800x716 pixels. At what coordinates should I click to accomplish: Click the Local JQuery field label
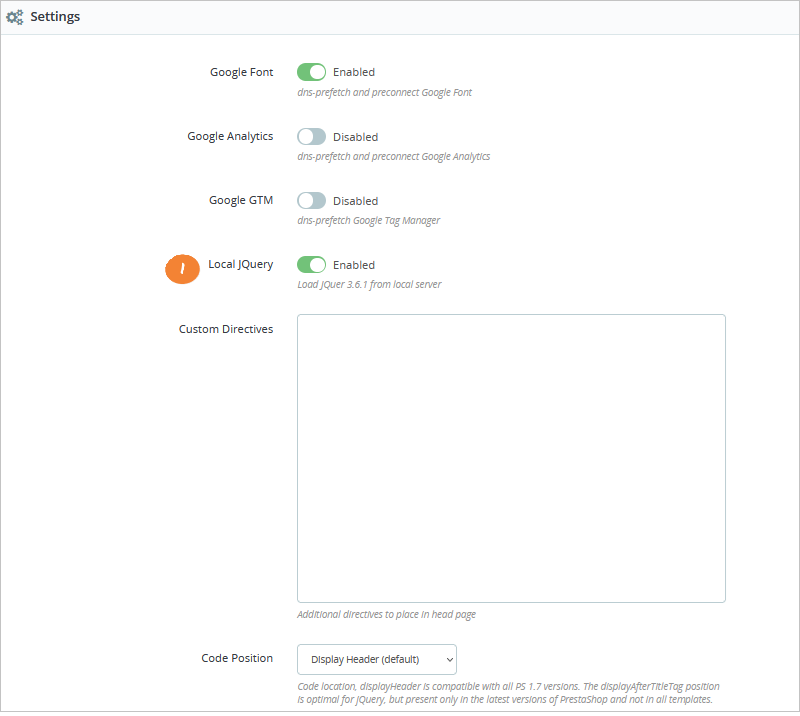click(x=240, y=264)
